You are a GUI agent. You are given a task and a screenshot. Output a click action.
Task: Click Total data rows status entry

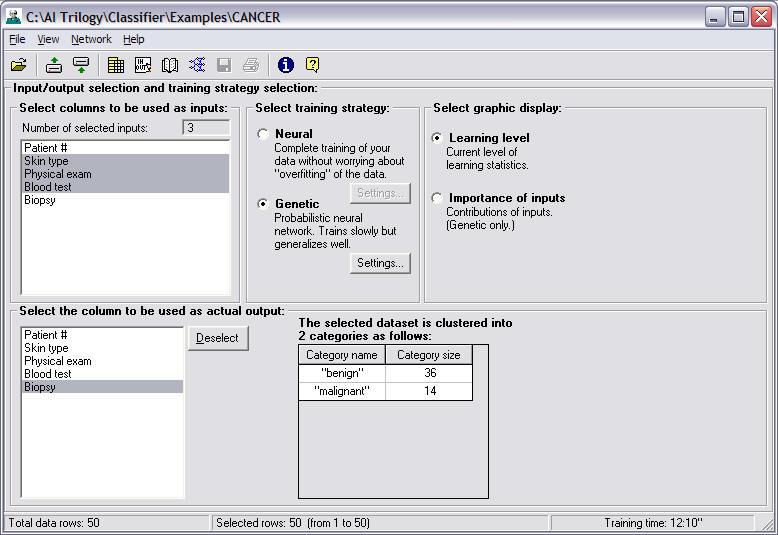pos(107,523)
